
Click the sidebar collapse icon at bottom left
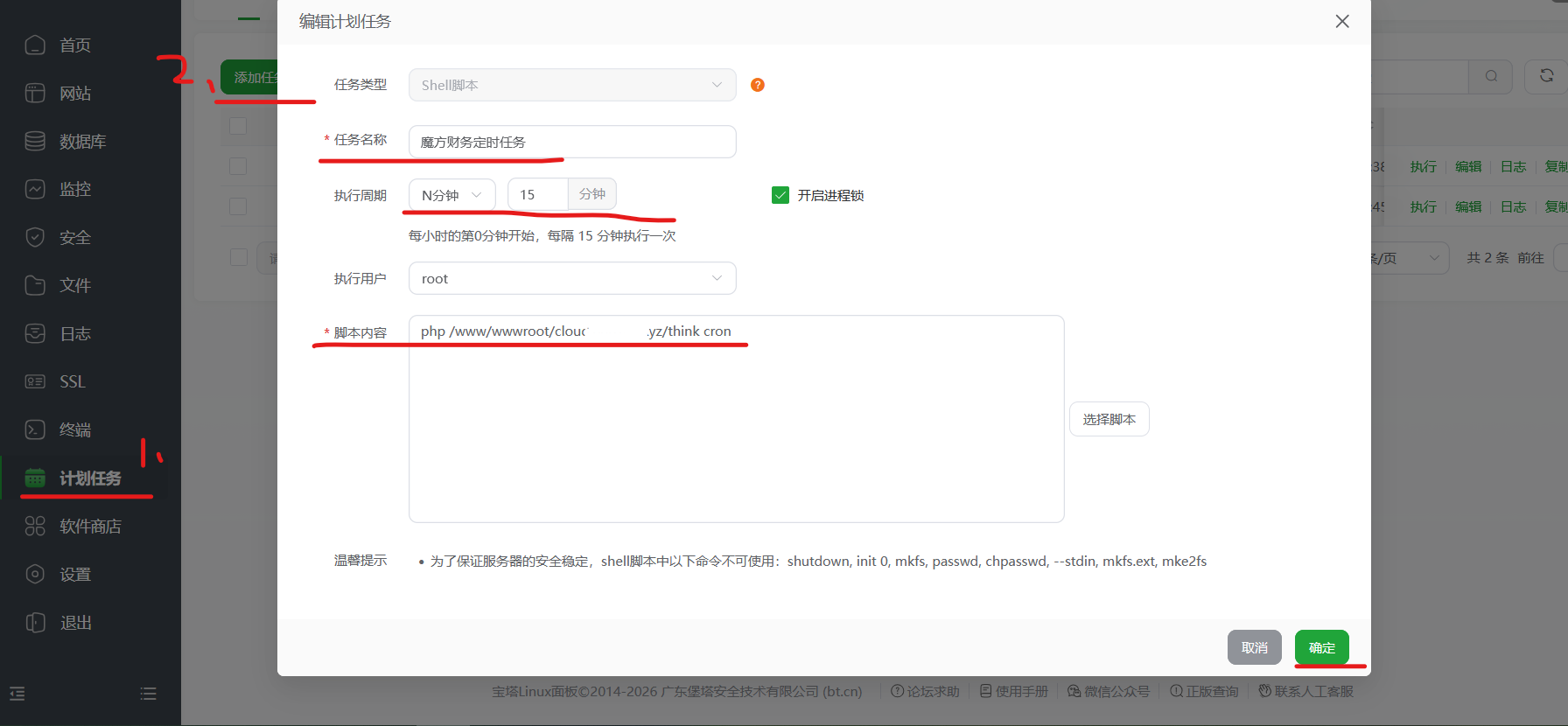tap(17, 694)
